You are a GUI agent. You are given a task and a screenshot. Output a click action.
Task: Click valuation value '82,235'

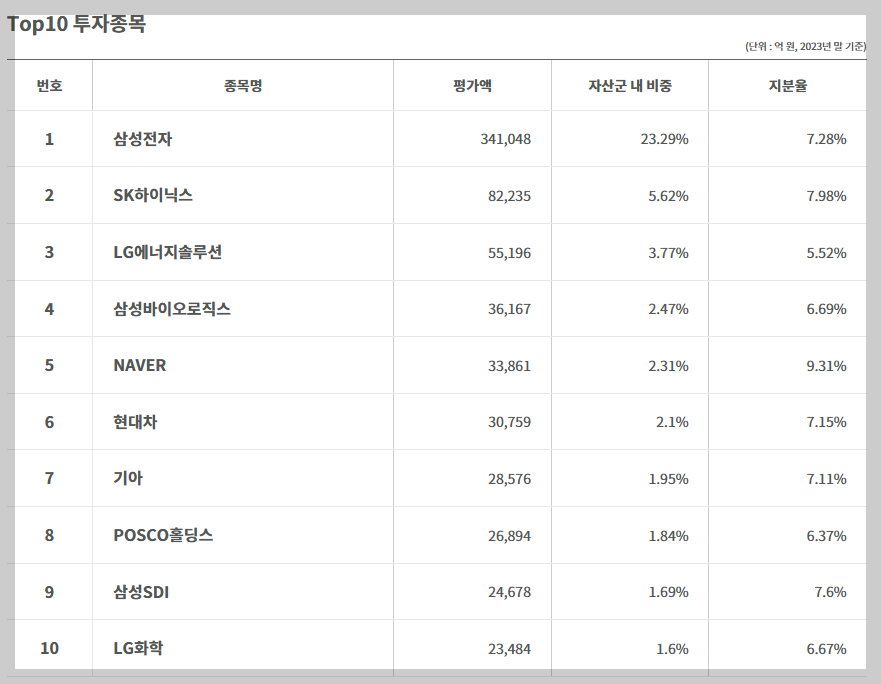click(509, 196)
